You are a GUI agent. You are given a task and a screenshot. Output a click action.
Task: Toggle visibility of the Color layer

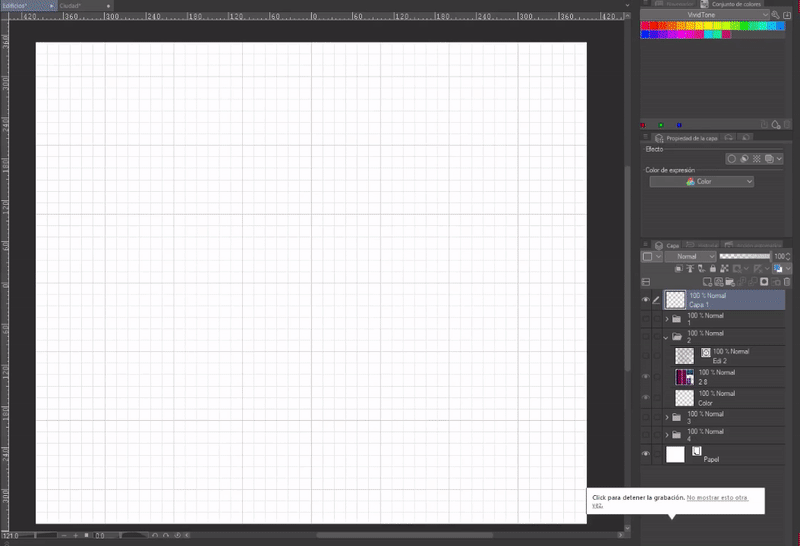coord(645,398)
